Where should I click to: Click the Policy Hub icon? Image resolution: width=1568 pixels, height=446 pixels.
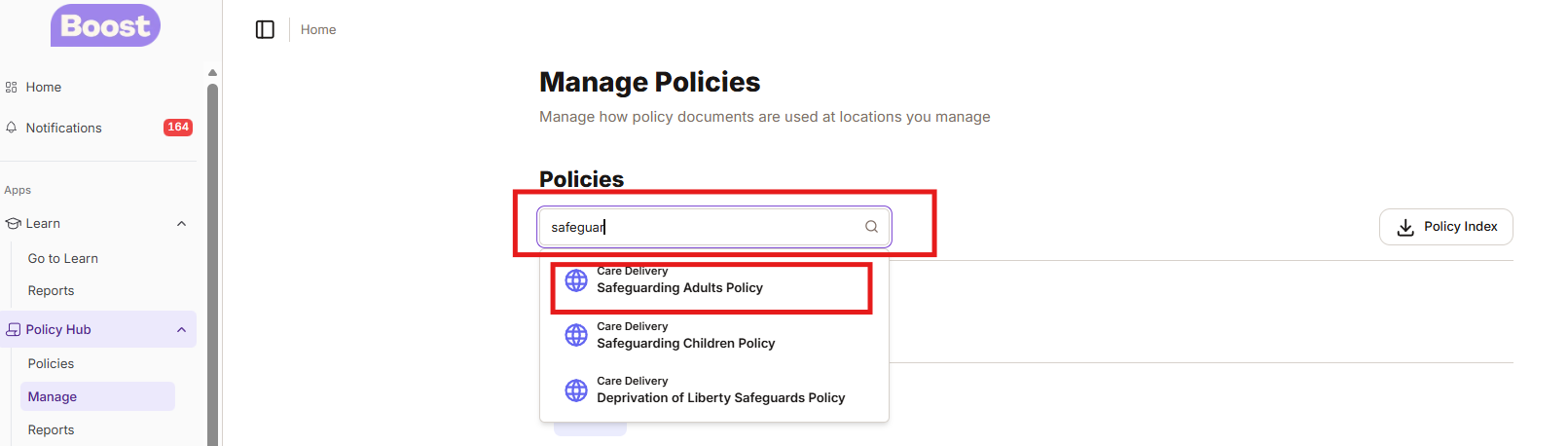click(13, 330)
